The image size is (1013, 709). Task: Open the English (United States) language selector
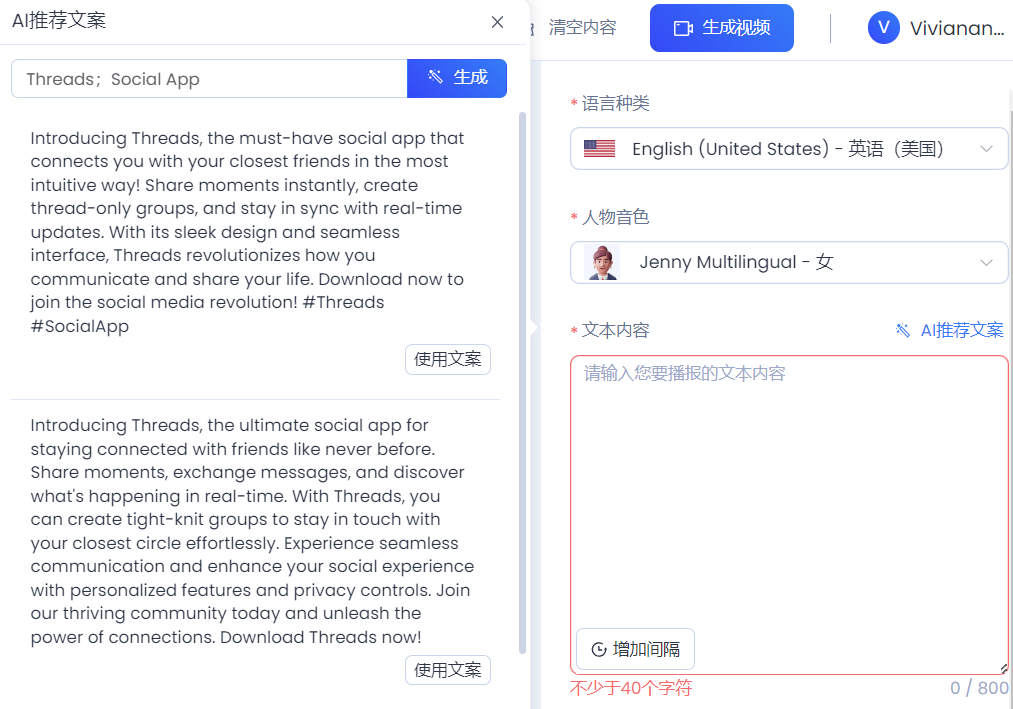coord(789,149)
